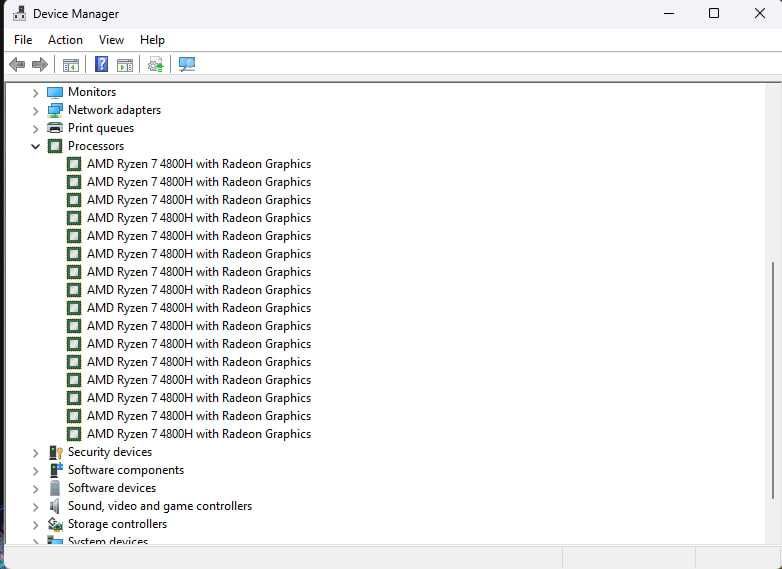Screen dimensions: 782x569
Task: Open the View menu
Action: tap(111, 40)
